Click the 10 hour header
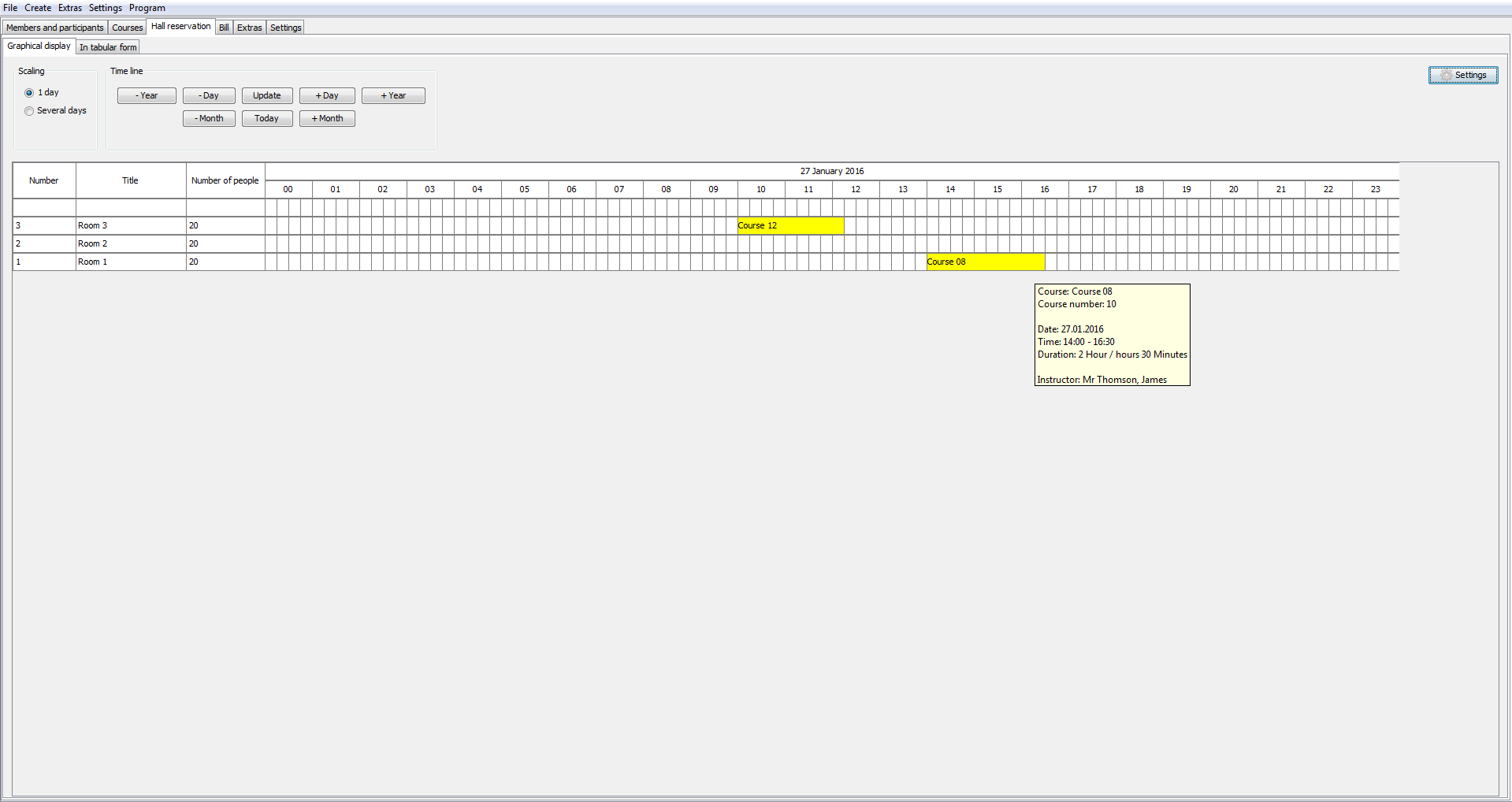The width and height of the screenshot is (1512, 802). (x=761, y=190)
